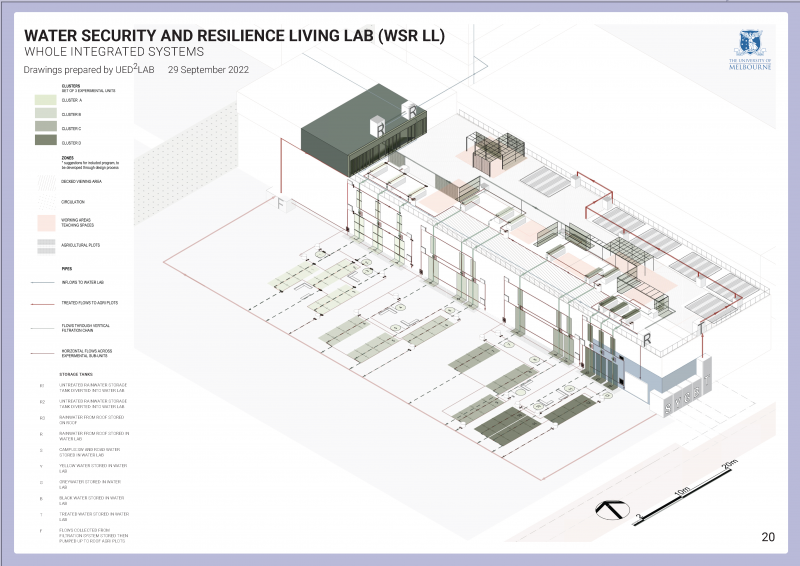800x566 pixels.
Task: Click the University of Melbourne logo
Action: tap(749, 50)
